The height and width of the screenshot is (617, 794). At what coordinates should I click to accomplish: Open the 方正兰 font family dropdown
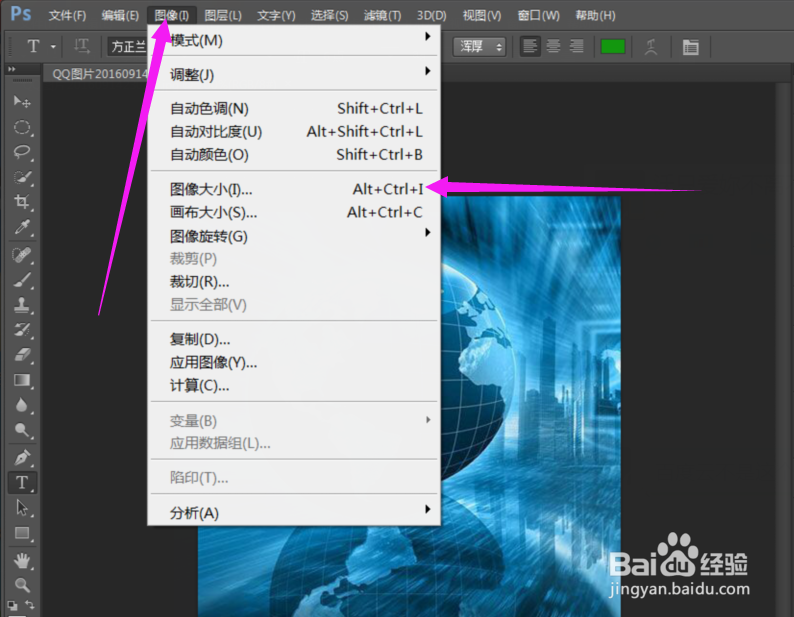click(x=127, y=47)
